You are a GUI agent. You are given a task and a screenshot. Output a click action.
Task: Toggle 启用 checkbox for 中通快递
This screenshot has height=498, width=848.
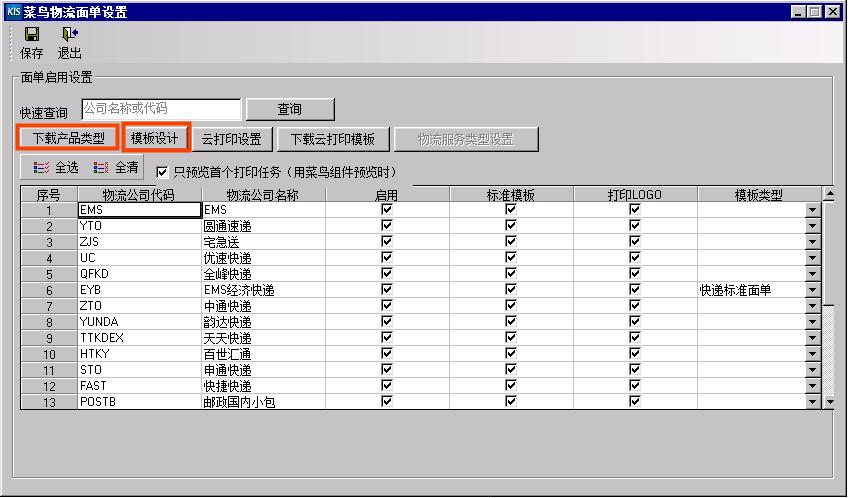pos(387,305)
